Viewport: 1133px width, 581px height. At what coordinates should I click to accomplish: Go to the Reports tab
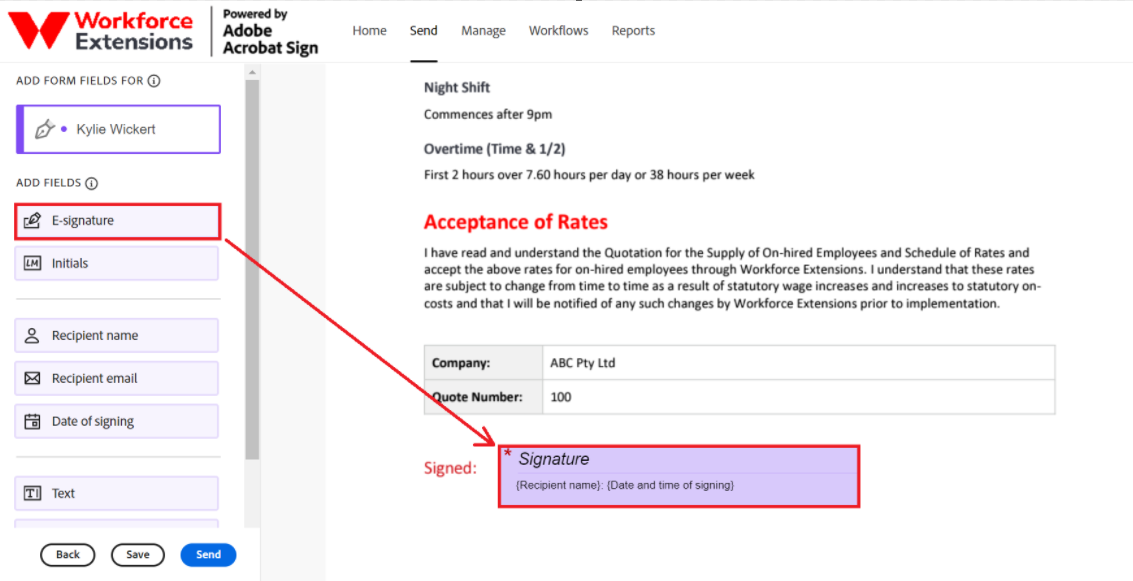(x=633, y=30)
